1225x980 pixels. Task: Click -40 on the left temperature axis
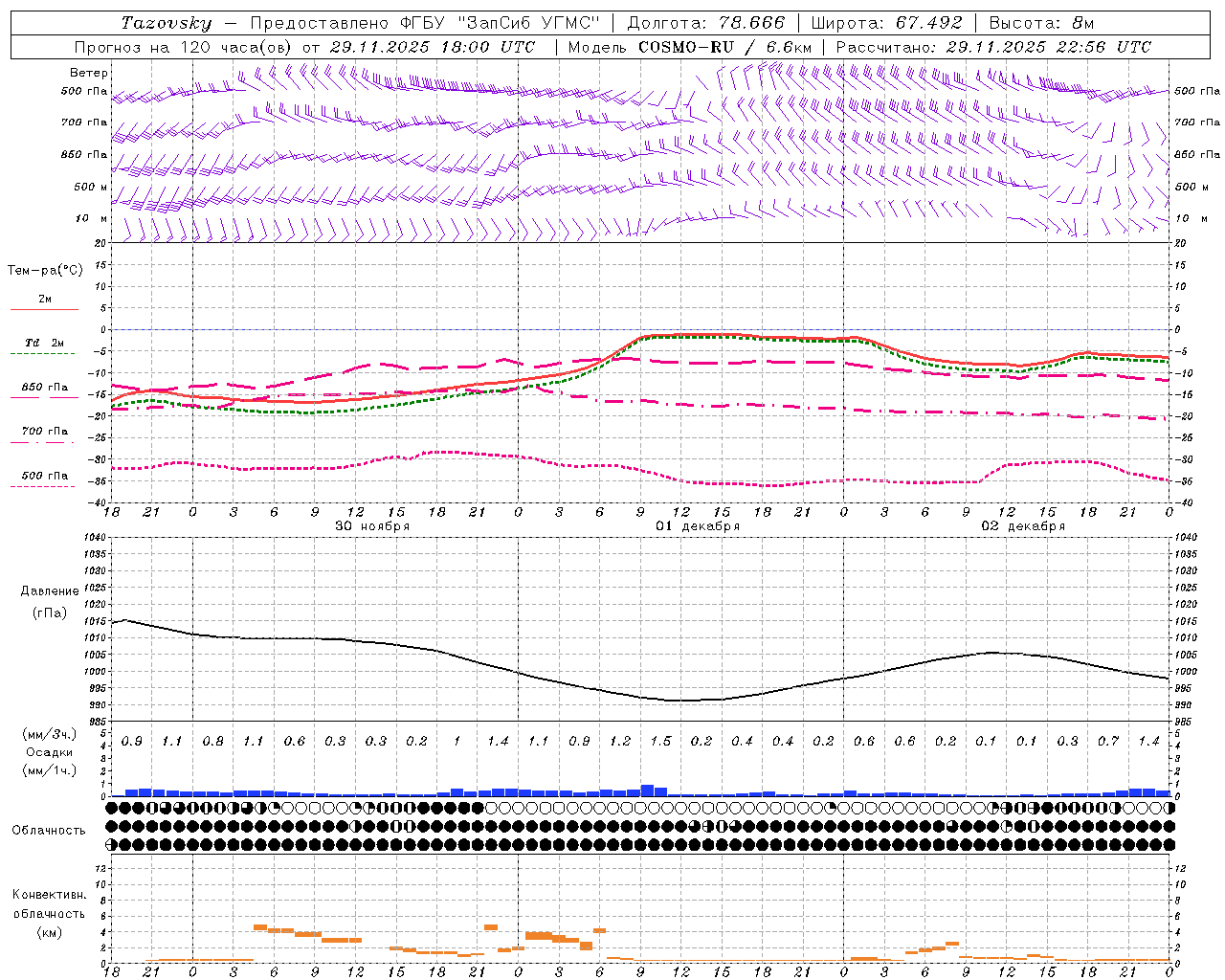[x=99, y=502]
